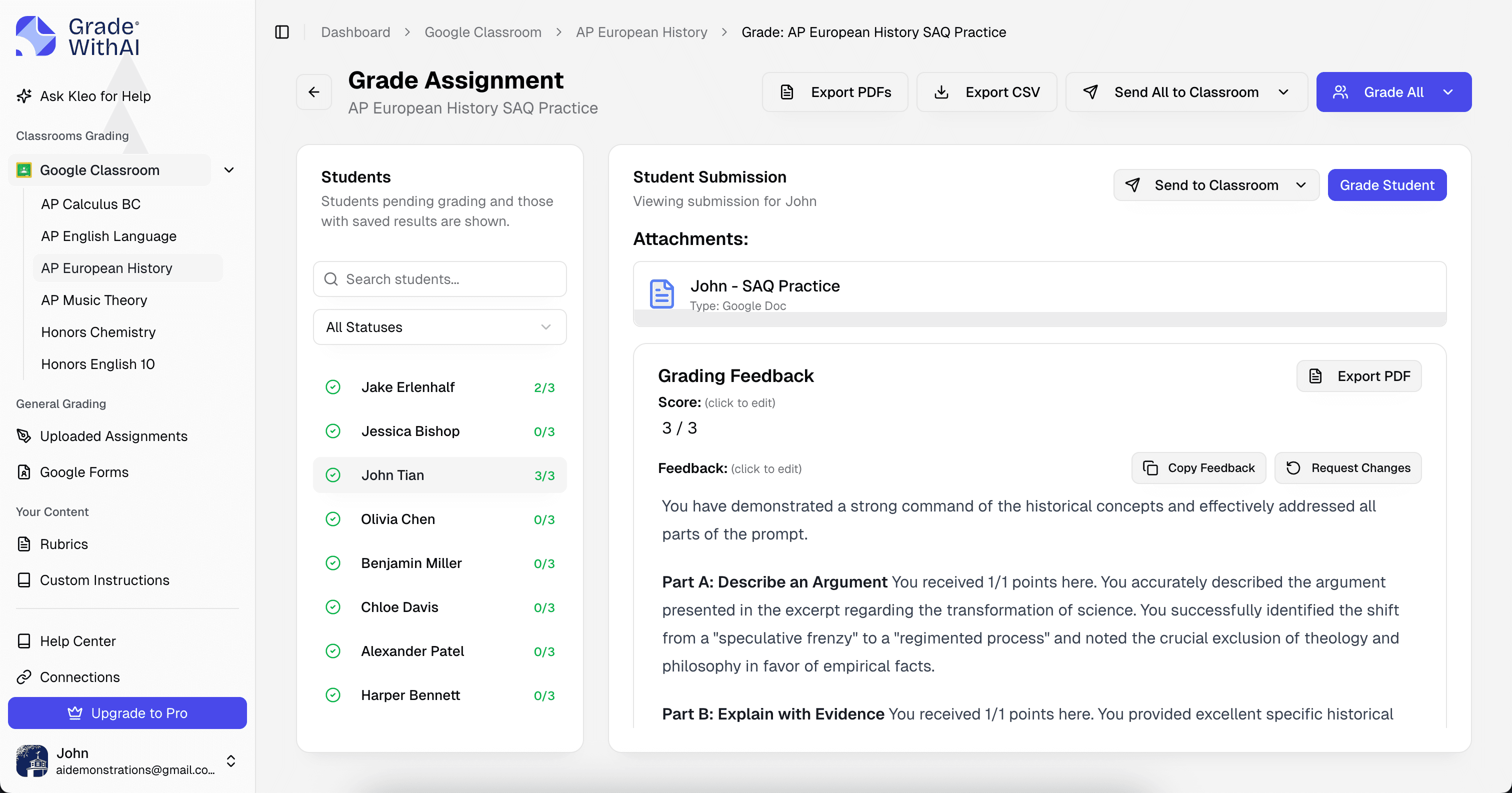Screen dimensions: 1512x793
Task: Click the Ask Kleo sparkle icon
Action: coord(23,95)
